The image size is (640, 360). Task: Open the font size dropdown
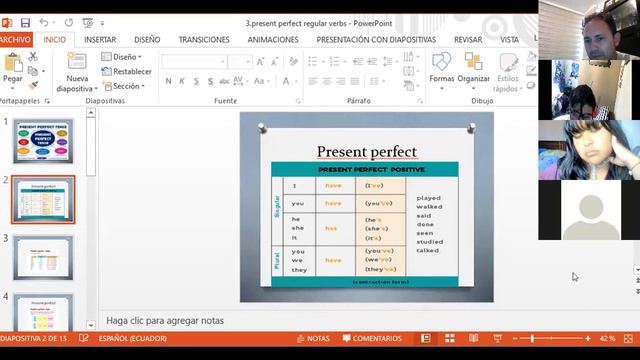pos(248,62)
